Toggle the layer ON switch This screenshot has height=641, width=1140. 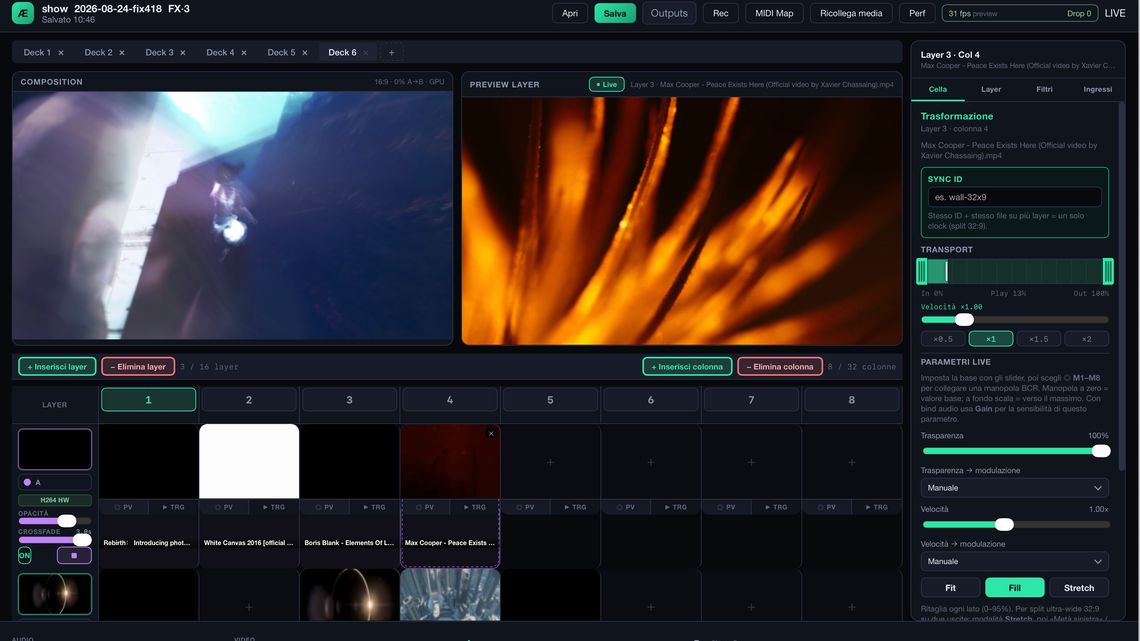click(x=25, y=555)
